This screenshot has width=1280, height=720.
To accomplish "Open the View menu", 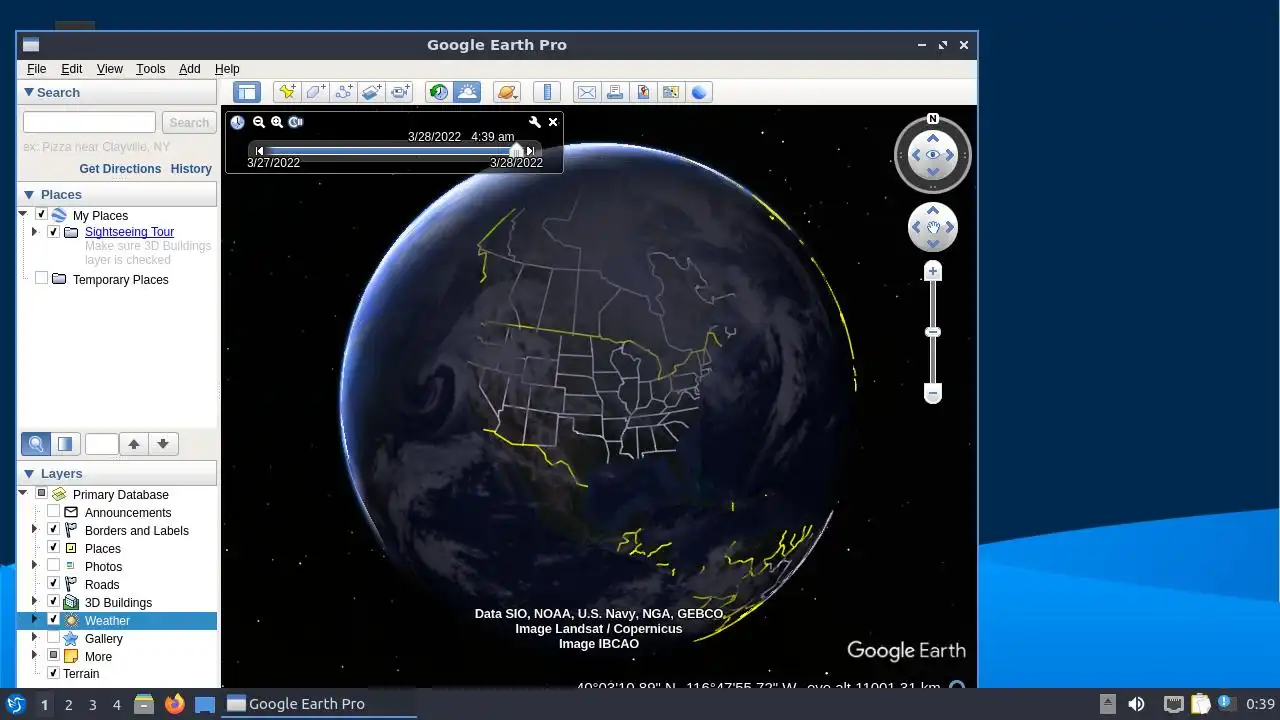I will coord(109,69).
